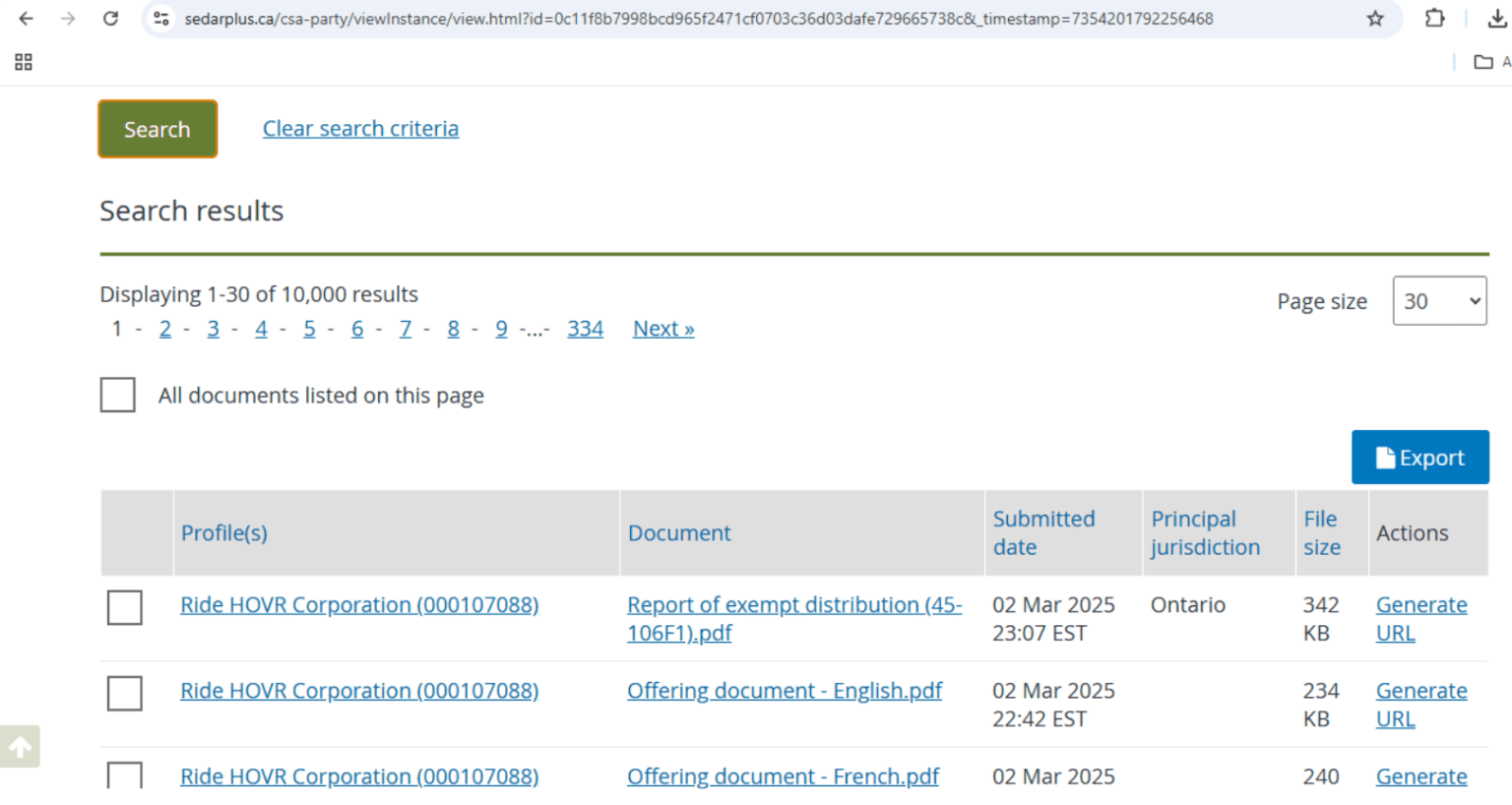Click the scroll-to-top arrow icon

pyautogui.click(x=20, y=747)
